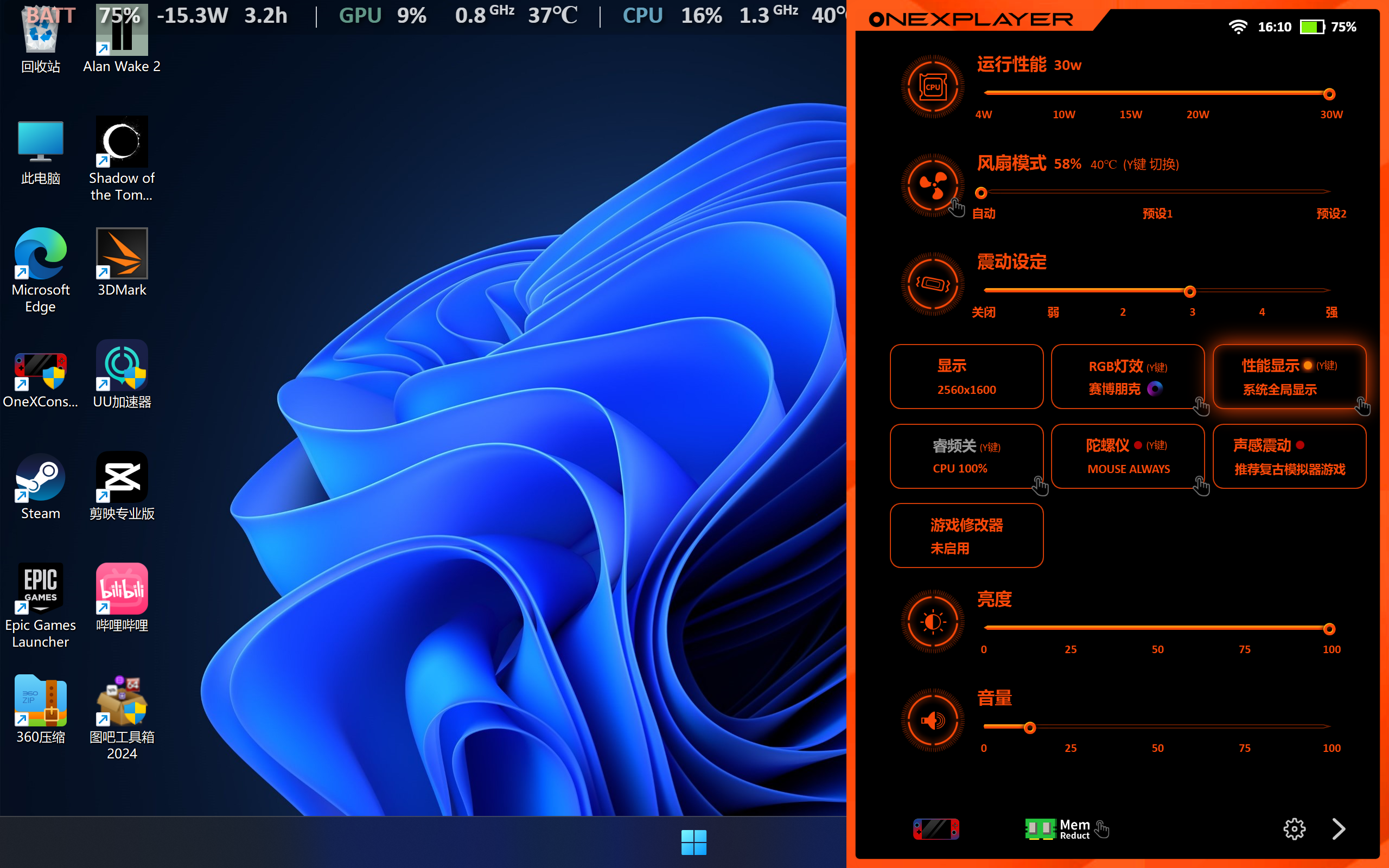The width and height of the screenshot is (1389, 868).
Task: Open the 显示 2560x1600 display tile
Action: pos(966,376)
